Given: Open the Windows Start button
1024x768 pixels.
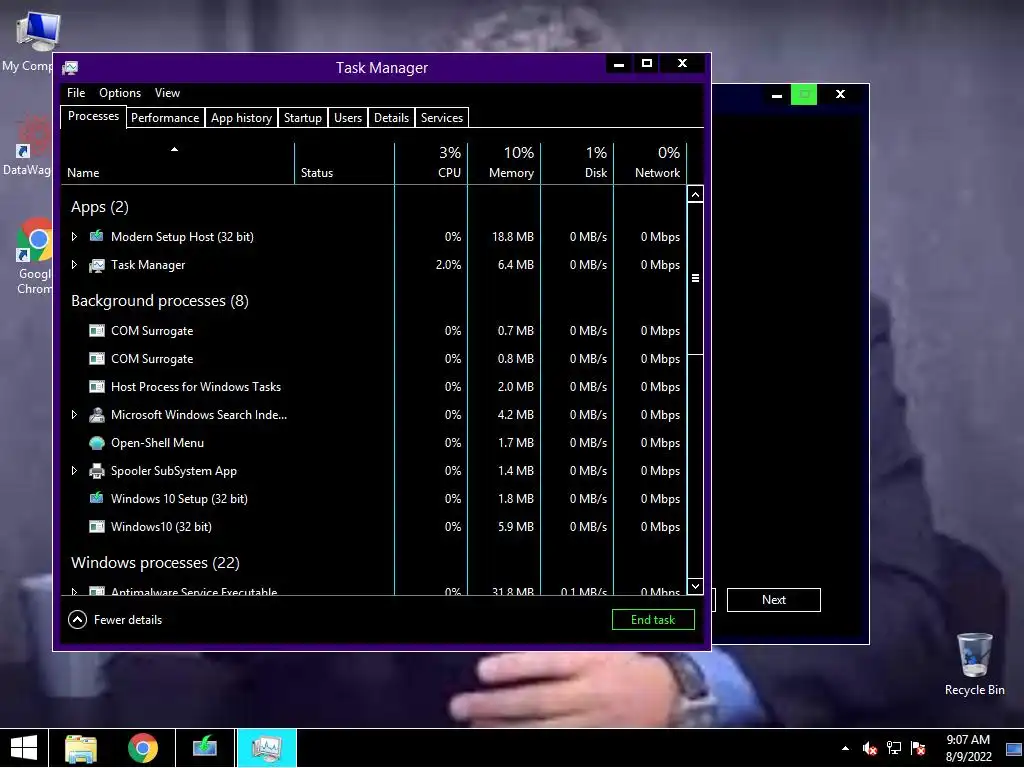Looking at the screenshot, I should [x=24, y=748].
